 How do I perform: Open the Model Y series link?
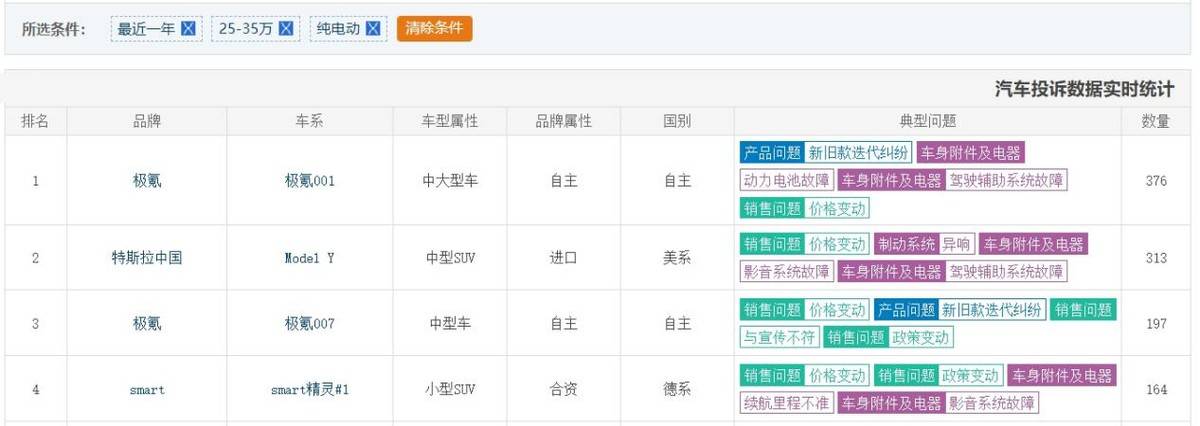click(310, 257)
